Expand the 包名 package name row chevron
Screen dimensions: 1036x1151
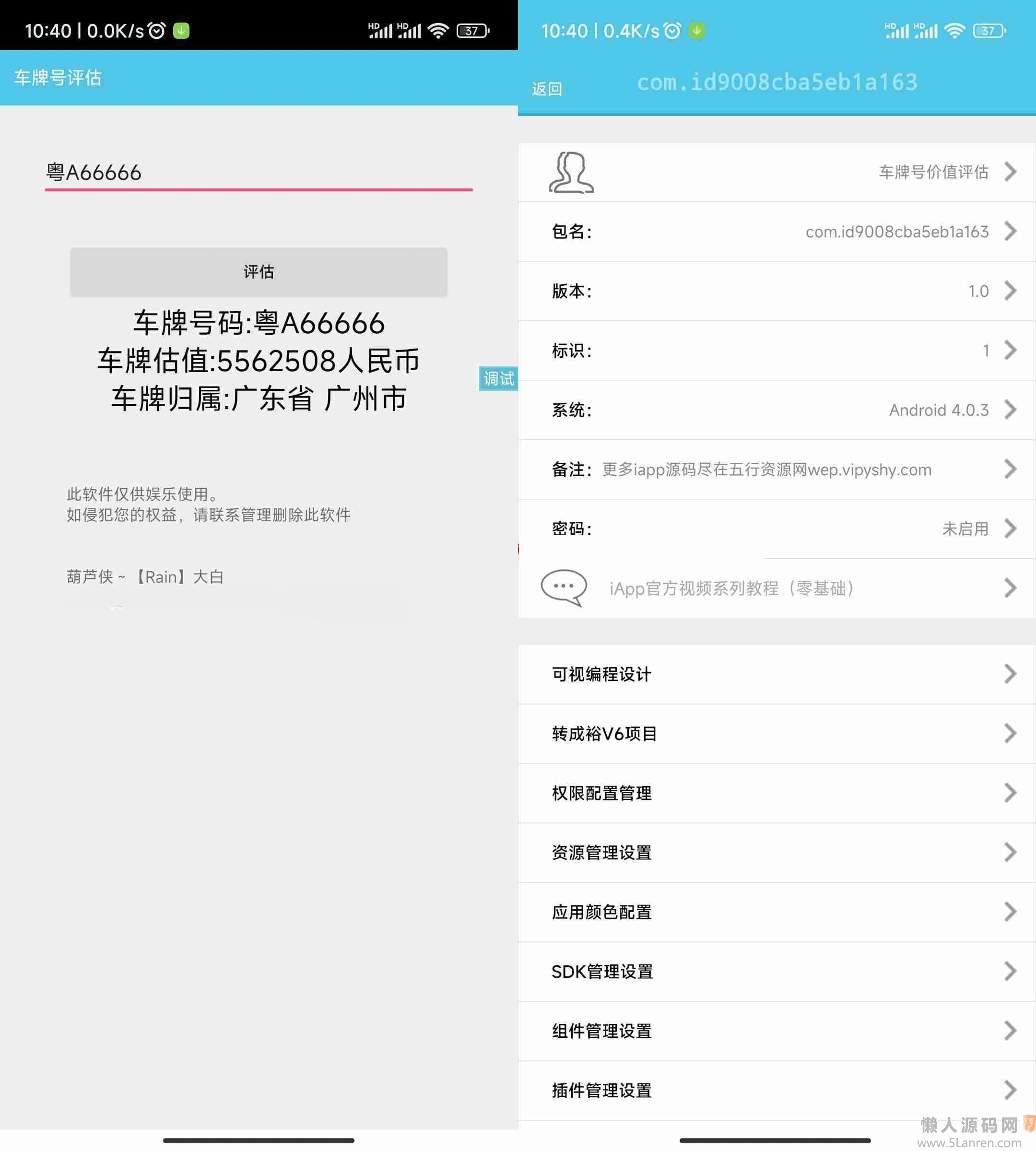tap(1011, 232)
